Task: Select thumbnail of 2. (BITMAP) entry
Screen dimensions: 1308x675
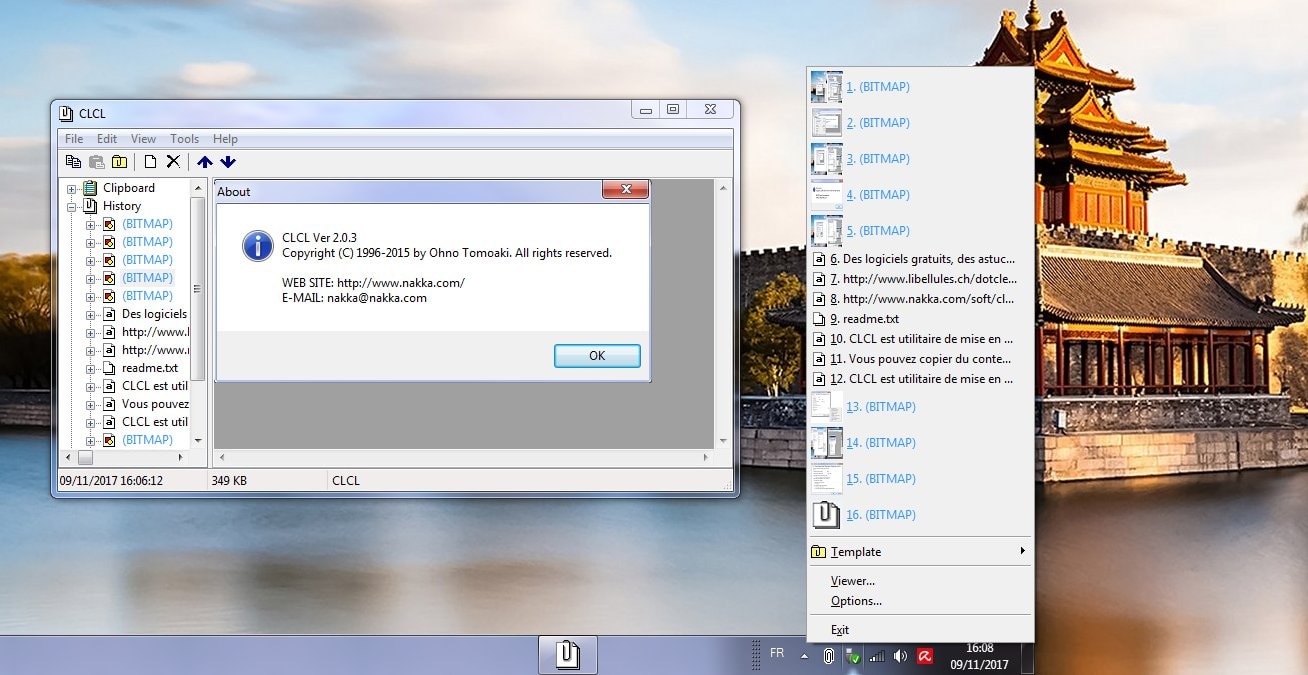Action: pyautogui.click(x=826, y=123)
